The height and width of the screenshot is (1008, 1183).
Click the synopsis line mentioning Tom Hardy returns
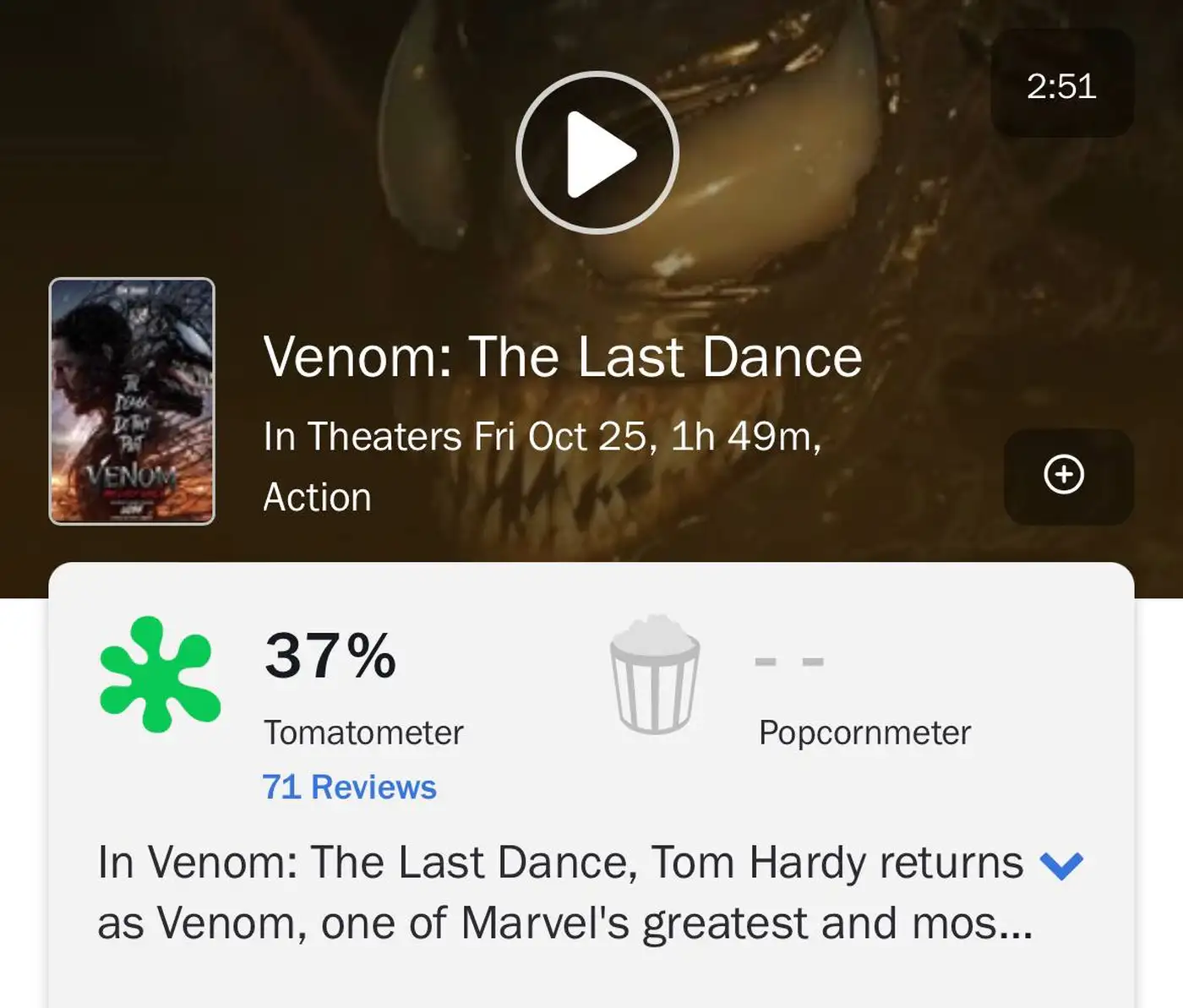pos(559,863)
